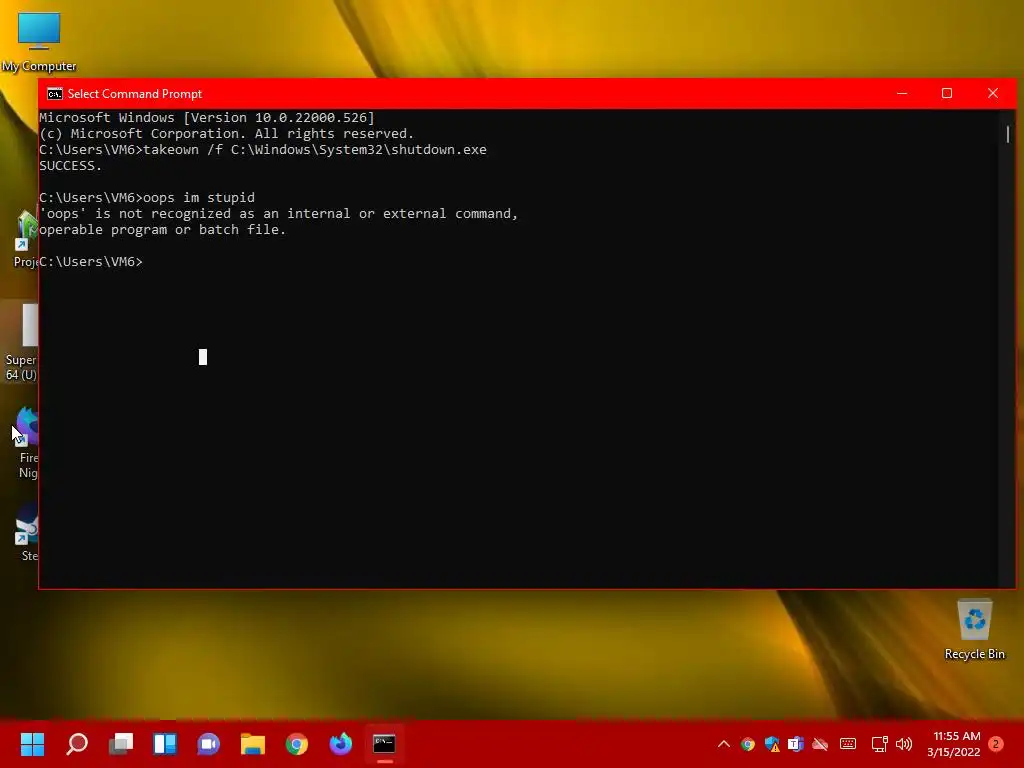
Task: Maximize the Command Prompt window
Action: point(947,93)
